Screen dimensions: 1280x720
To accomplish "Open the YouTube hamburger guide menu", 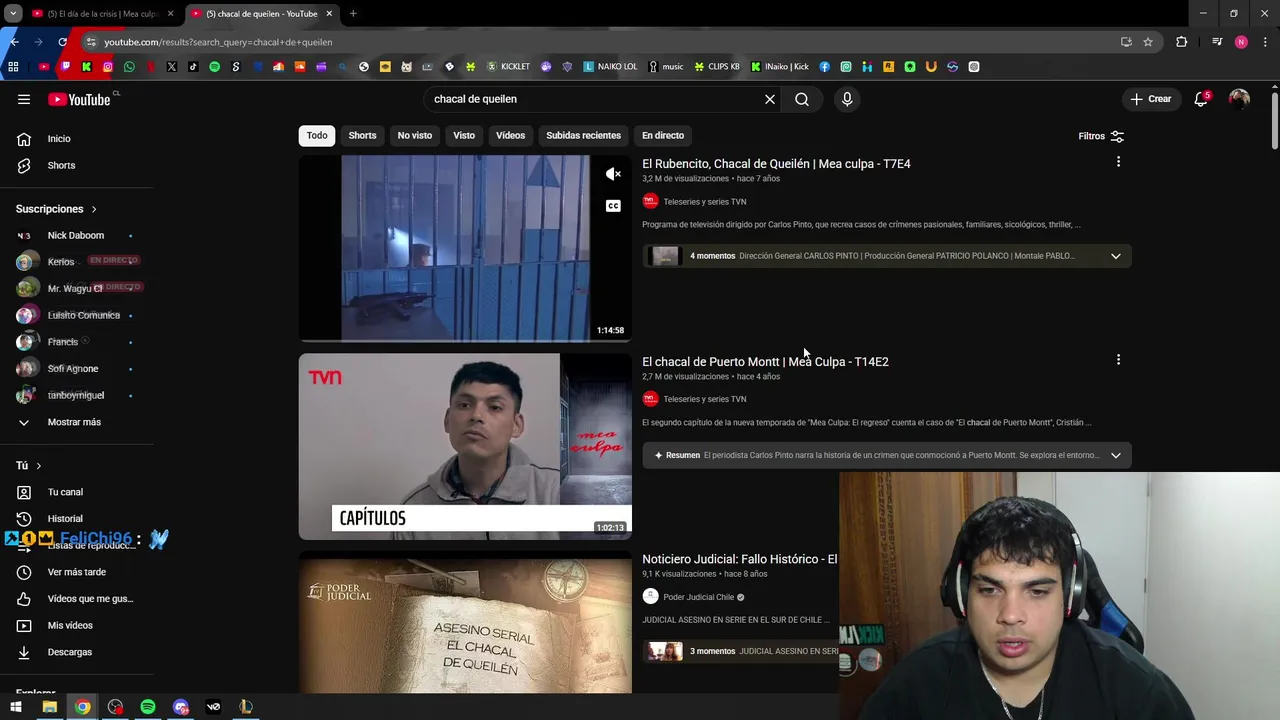I will tap(24, 99).
